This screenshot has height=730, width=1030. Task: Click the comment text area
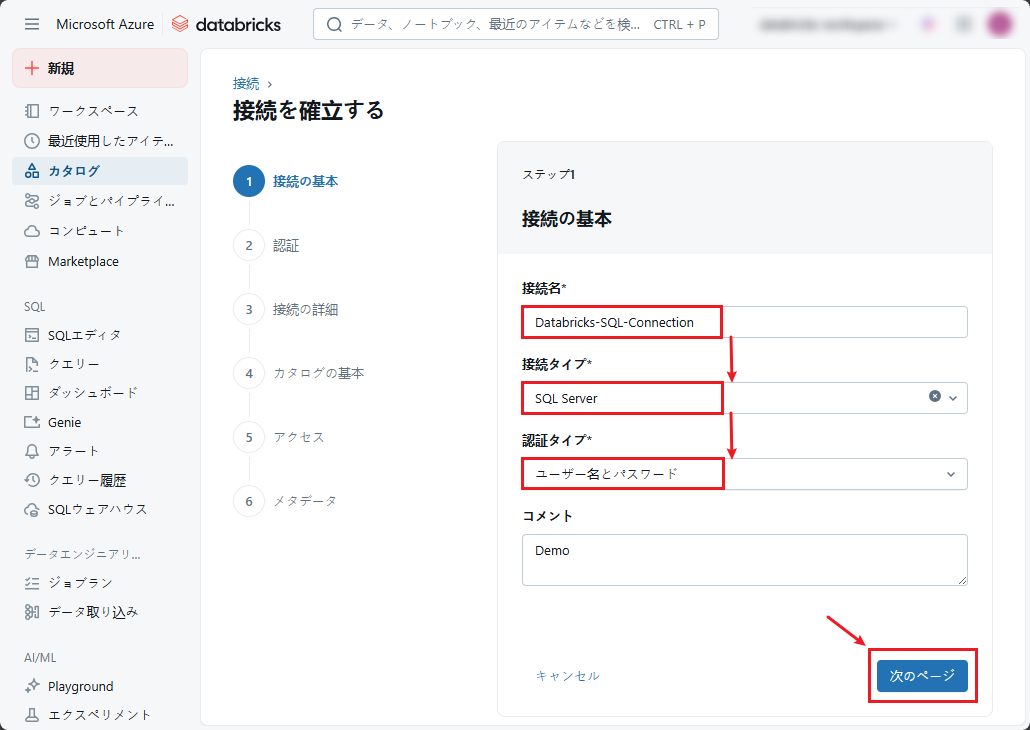[x=744, y=559]
